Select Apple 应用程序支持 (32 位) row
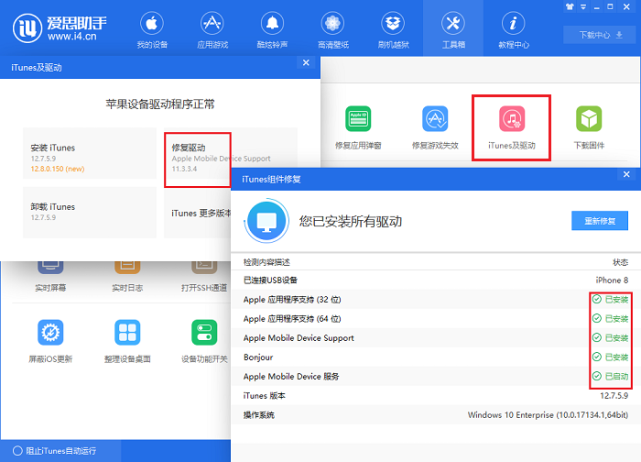The width and height of the screenshot is (641, 462). 436,299
